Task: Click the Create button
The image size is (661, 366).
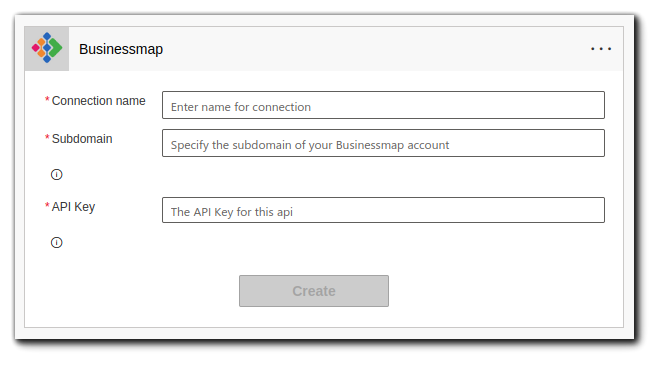Action: pyautogui.click(x=314, y=291)
